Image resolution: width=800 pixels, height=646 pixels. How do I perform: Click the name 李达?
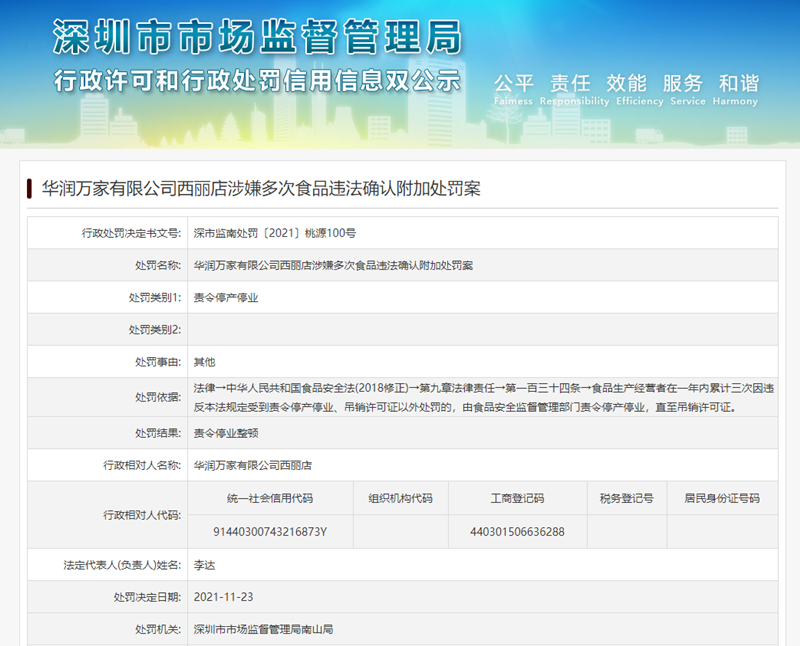point(204,565)
